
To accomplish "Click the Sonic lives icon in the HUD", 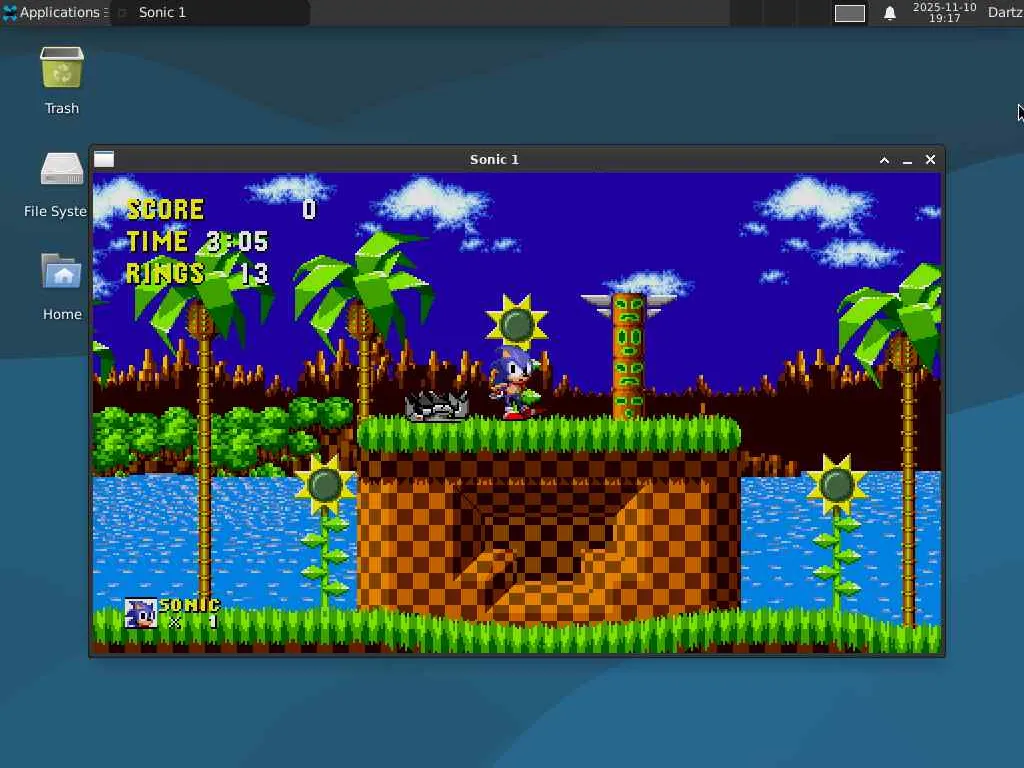I will coord(140,613).
